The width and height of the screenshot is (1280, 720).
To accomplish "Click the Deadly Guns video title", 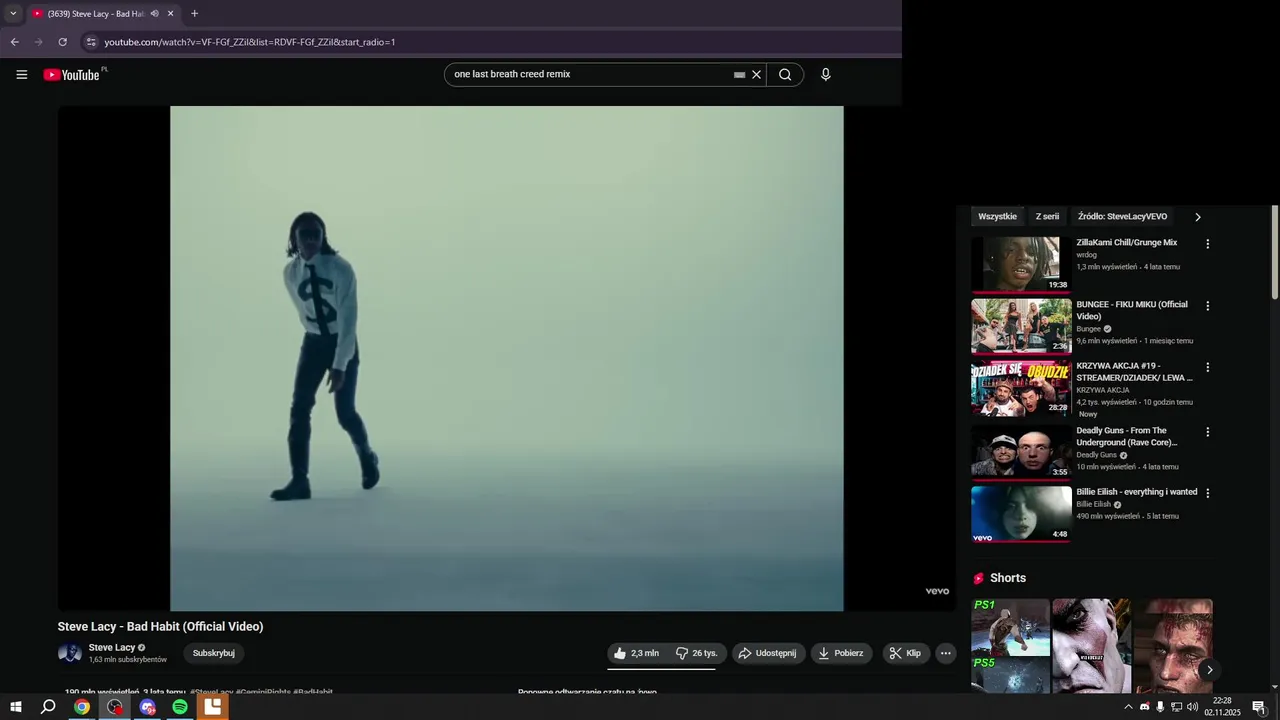I will click(1127, 437).
